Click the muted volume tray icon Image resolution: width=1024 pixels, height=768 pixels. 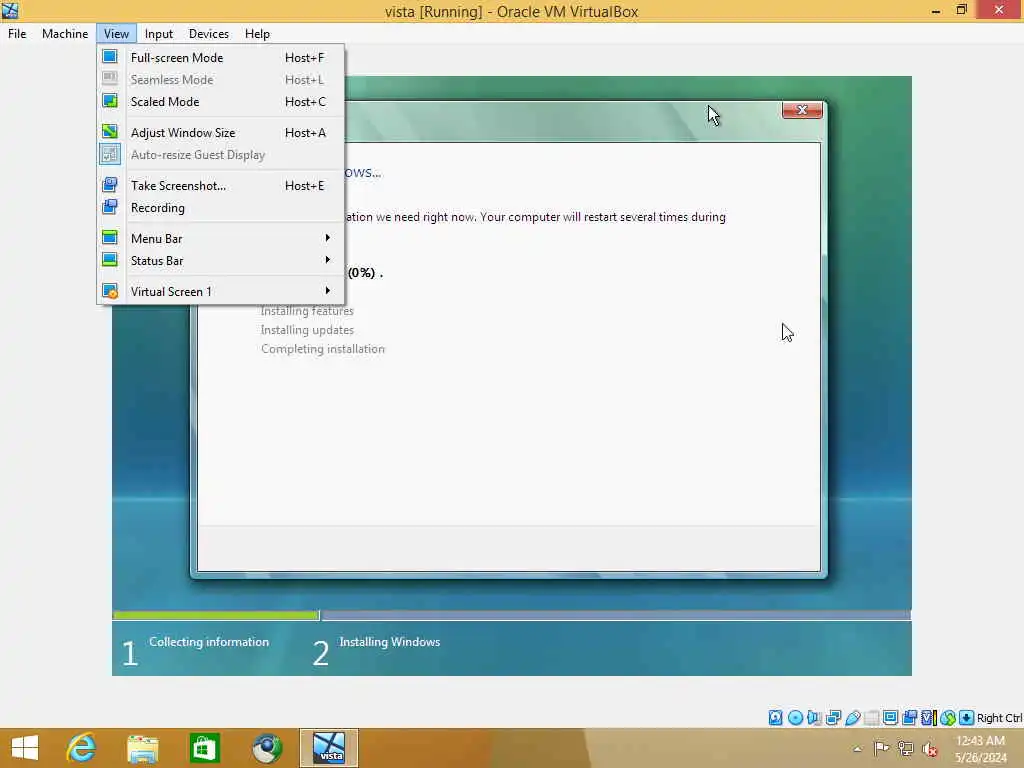[930, 749]
